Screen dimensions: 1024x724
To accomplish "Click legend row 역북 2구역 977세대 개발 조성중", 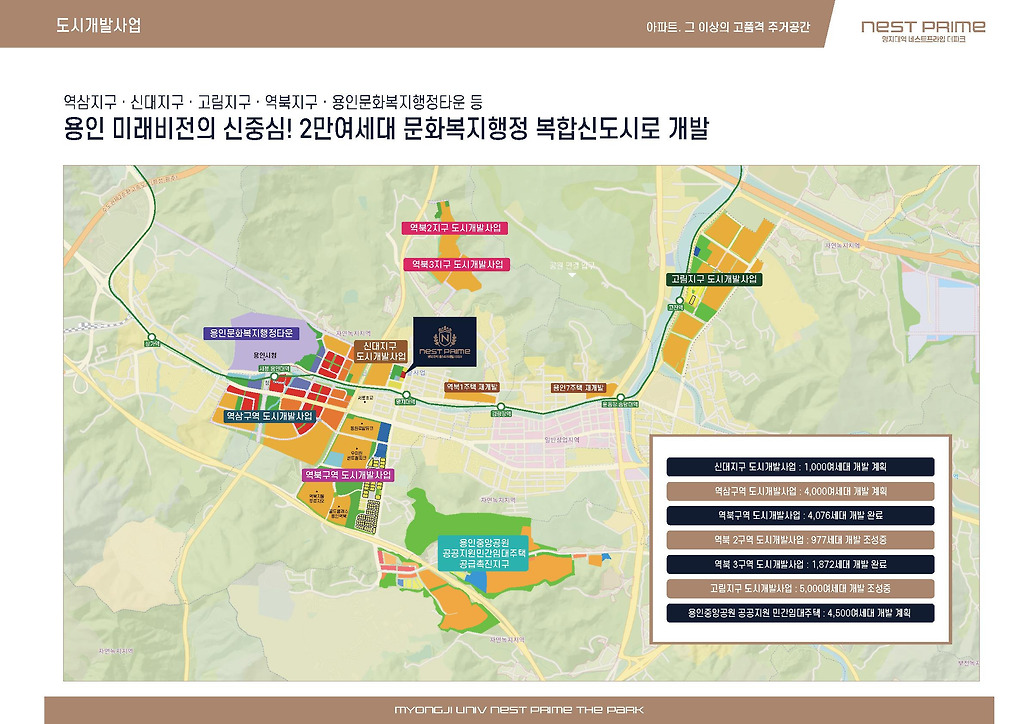I will [800, 540].
